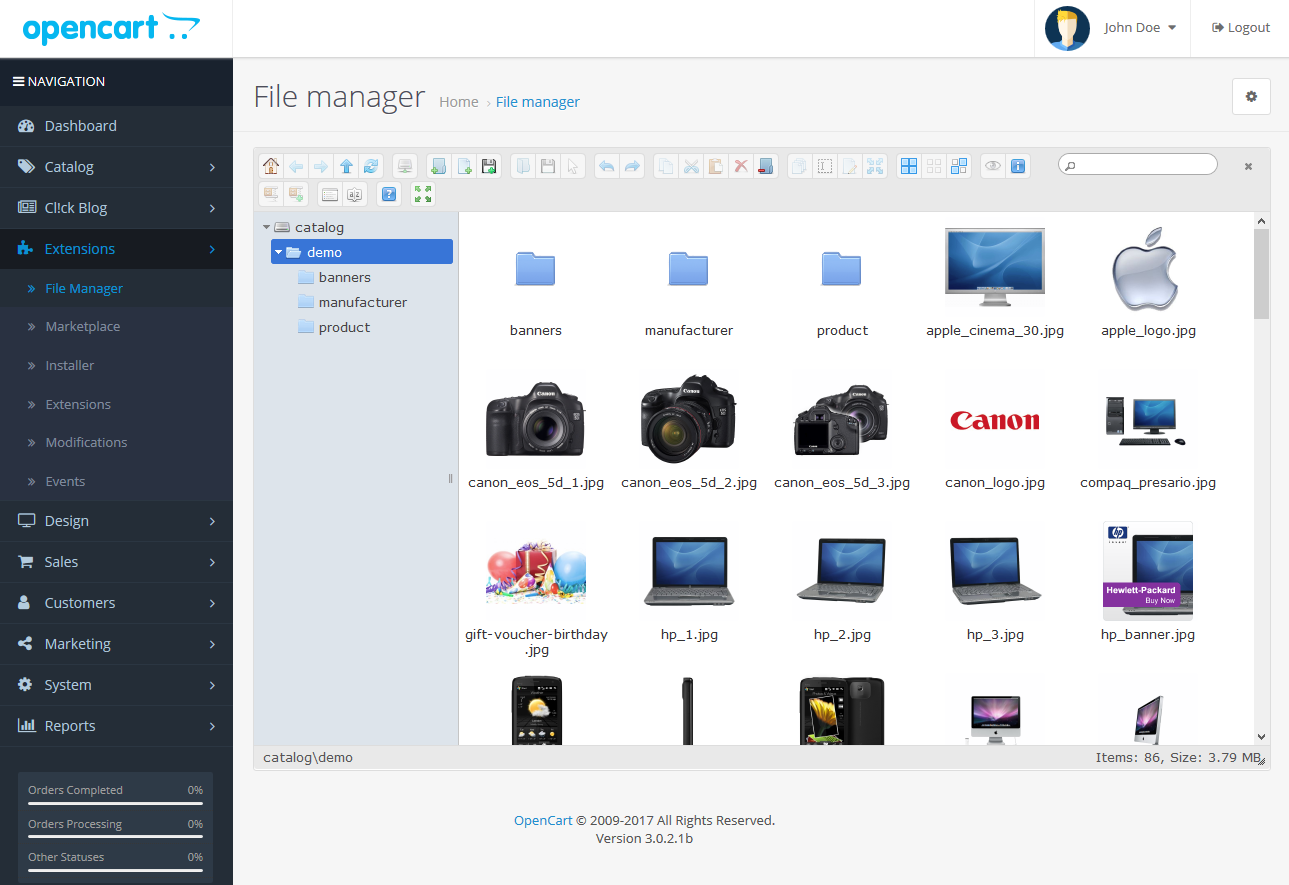
Task: Expand the Marketing sidebar menu
Action: pos(116,644)
